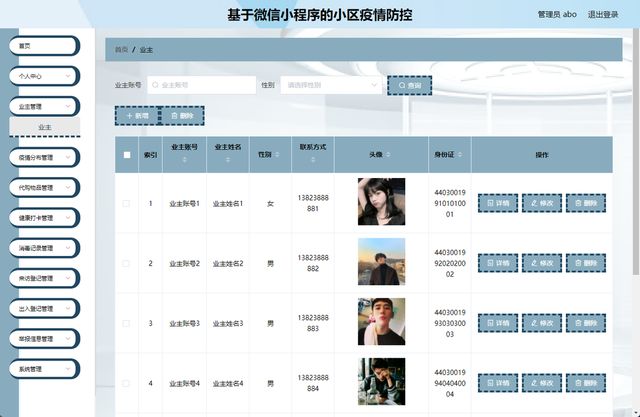
Task: Expand the 系统管理 sidebar menu
Action: tap(44, 369)
